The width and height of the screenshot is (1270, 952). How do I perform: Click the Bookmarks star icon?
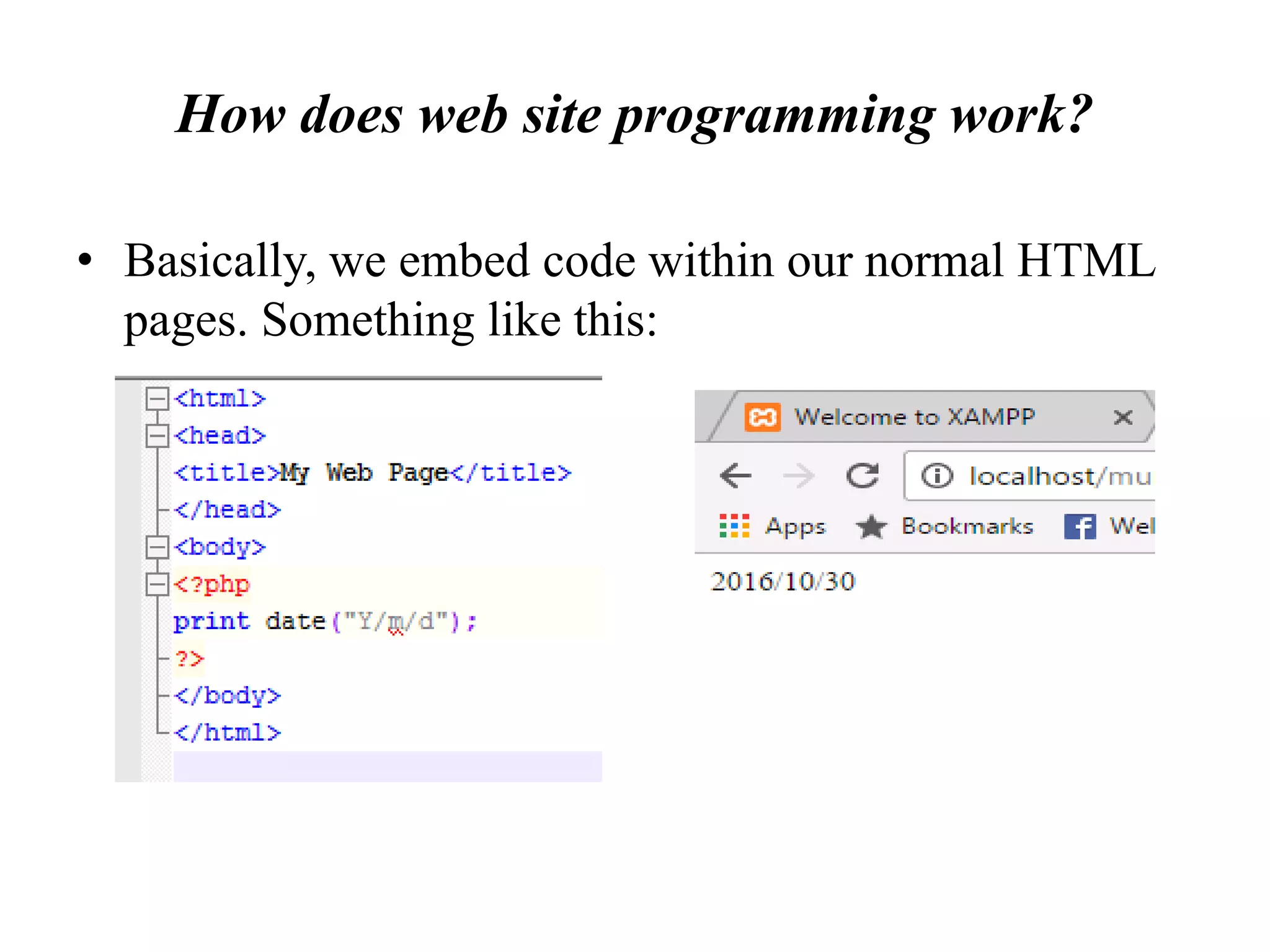tap(873, 527)
